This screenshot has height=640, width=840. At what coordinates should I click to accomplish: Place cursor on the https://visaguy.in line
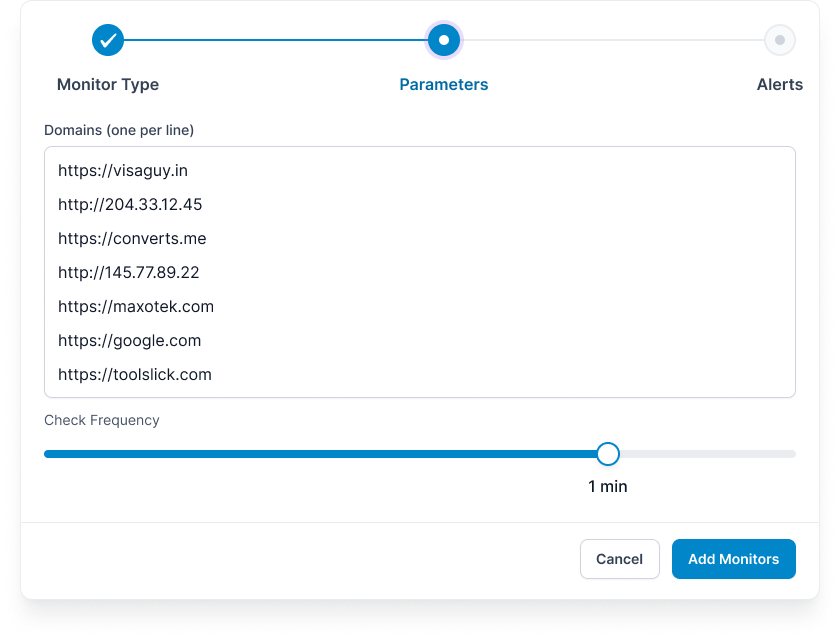pos(123,171)
